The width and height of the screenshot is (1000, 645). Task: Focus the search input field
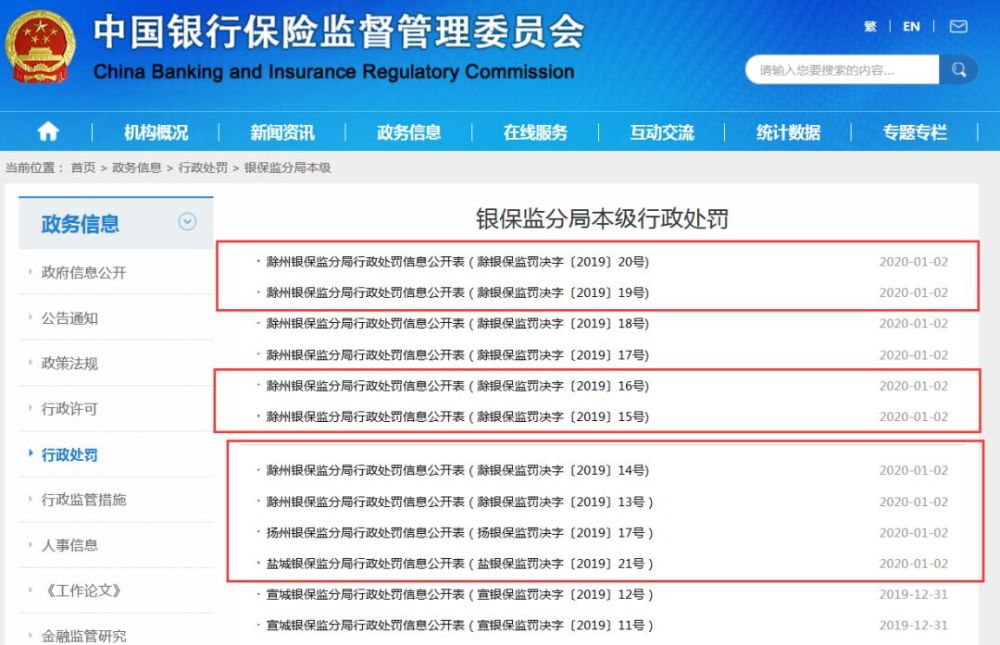click(842, 70)
